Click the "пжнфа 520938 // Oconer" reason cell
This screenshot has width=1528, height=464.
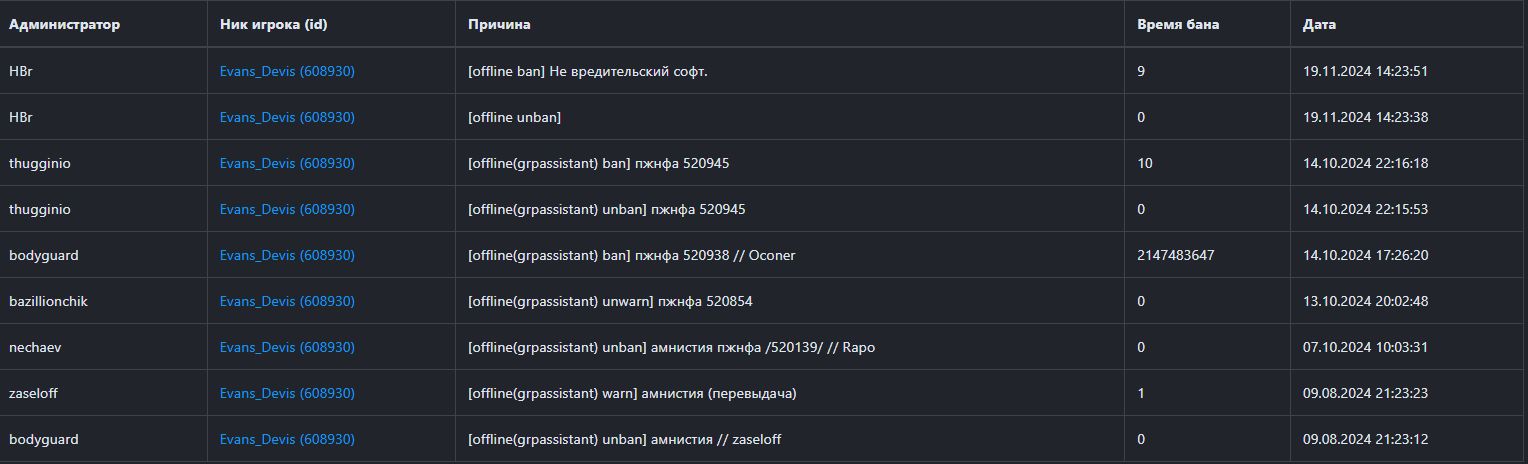(x=631, y=255)
